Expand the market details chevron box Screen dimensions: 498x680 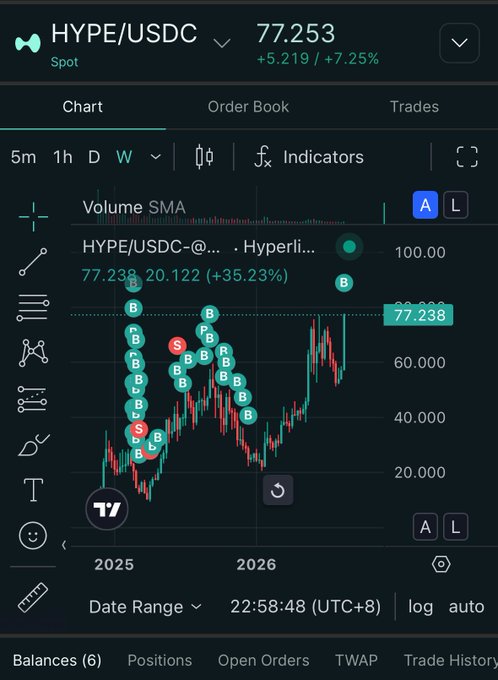(459, 42)
